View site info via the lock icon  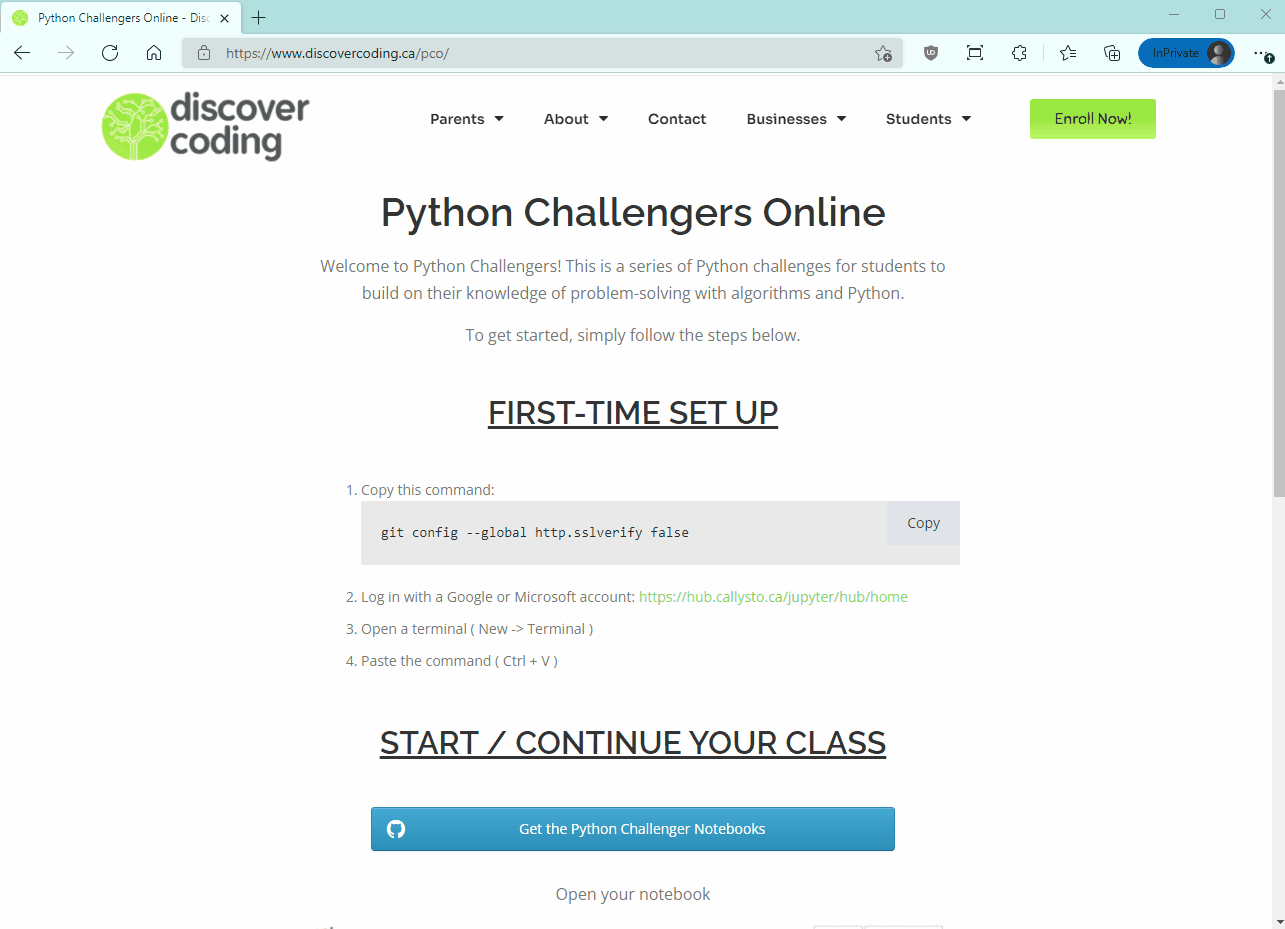(x=204, y=53)
